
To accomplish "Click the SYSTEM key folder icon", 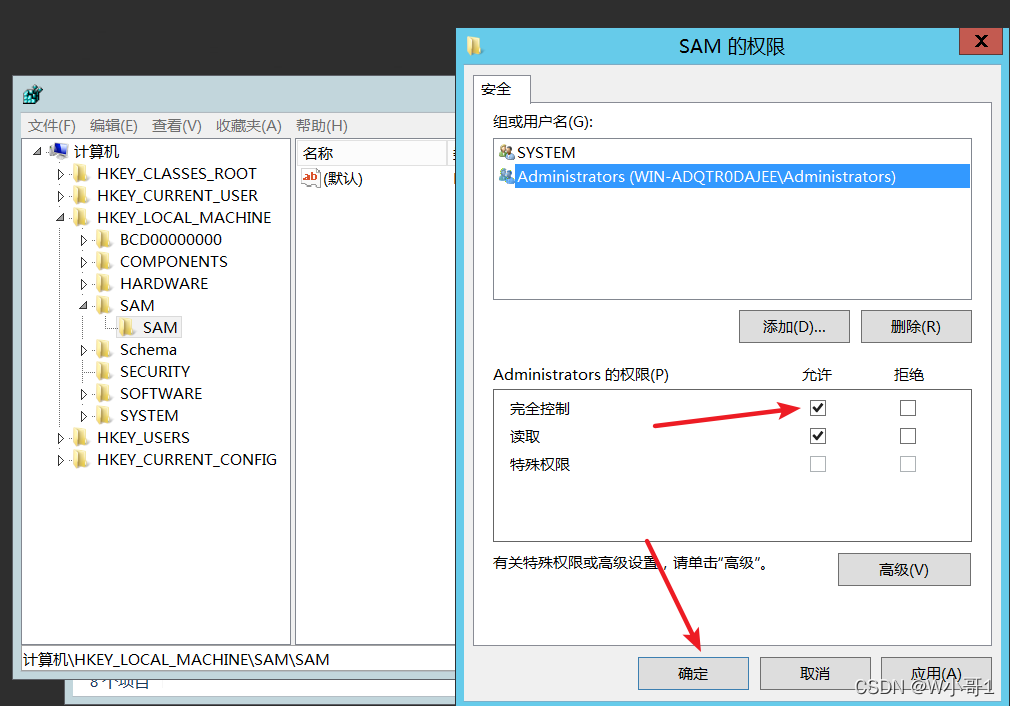I will 104,415.
